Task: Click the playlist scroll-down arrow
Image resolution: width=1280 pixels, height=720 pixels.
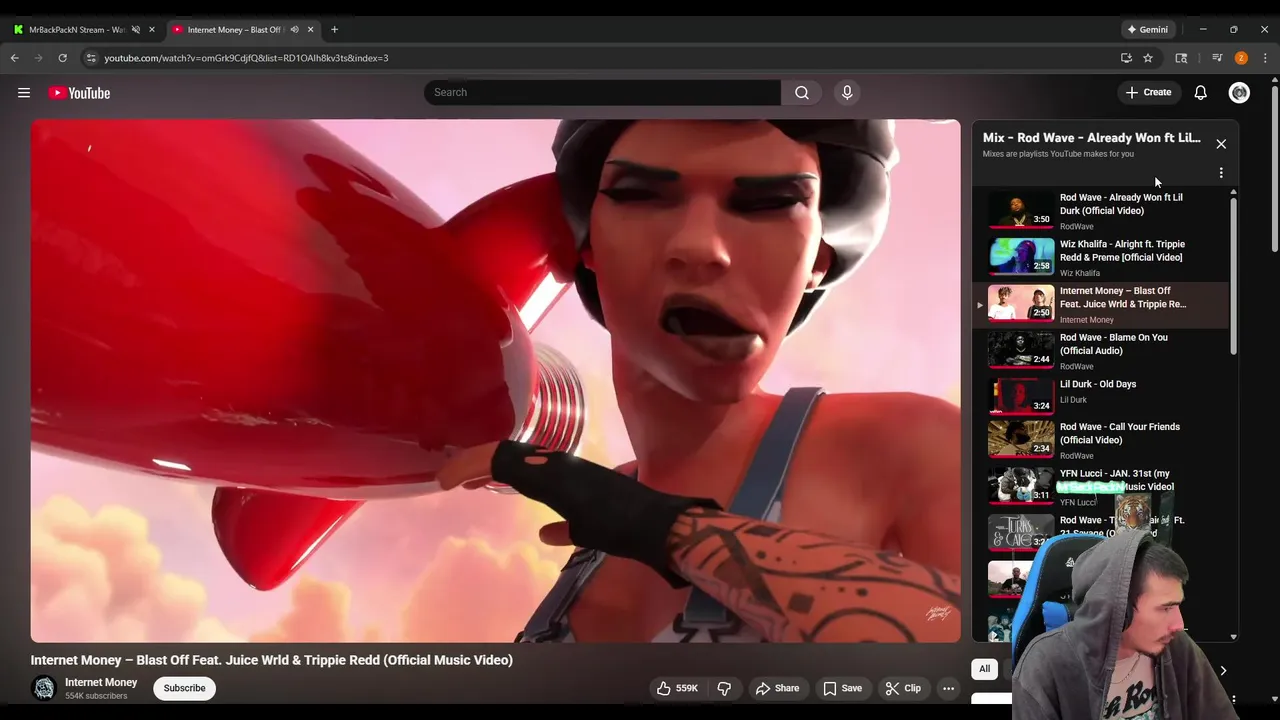Action: pyautogui.click(x=1233, y=636)
